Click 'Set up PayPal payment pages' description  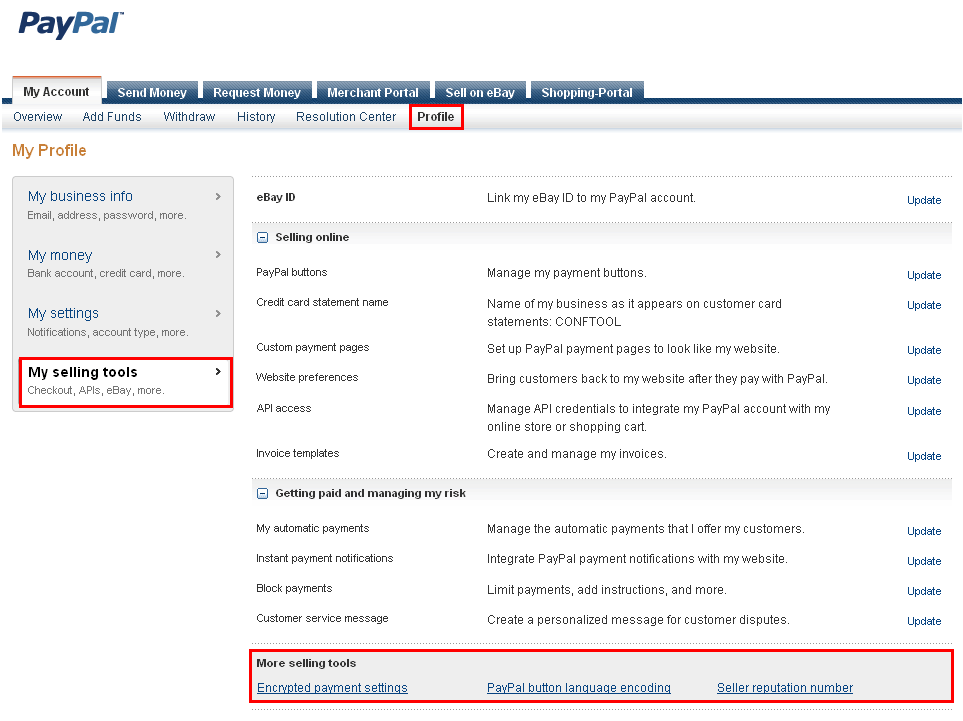point(633,349)
